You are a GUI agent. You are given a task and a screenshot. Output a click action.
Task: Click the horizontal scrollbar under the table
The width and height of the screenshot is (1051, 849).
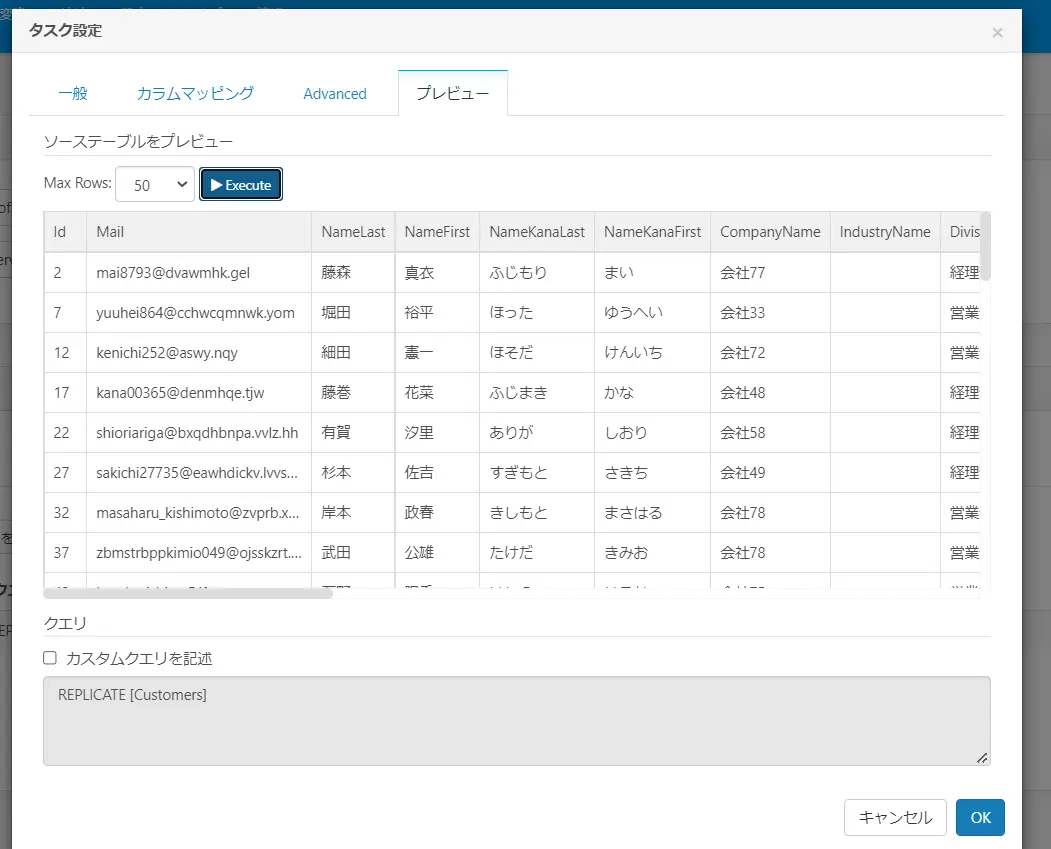[x=188, y=593]
